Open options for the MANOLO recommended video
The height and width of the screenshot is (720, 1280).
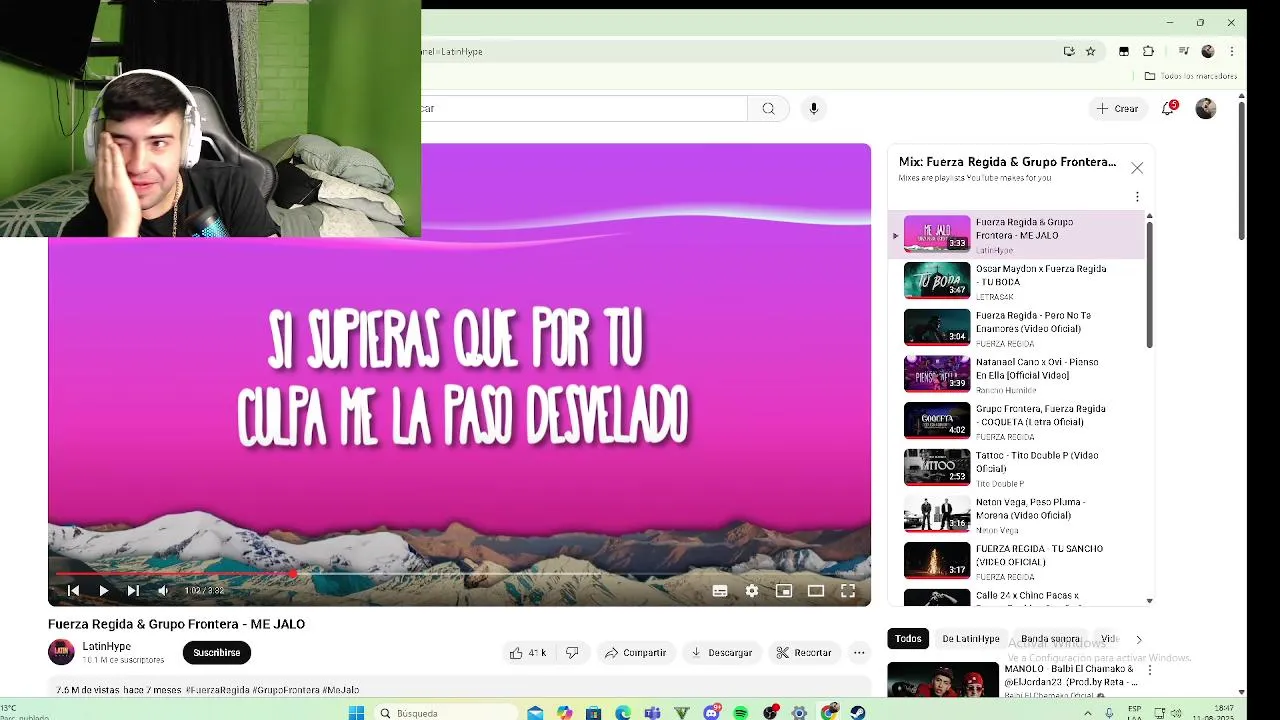click(x=1149, y=670)
